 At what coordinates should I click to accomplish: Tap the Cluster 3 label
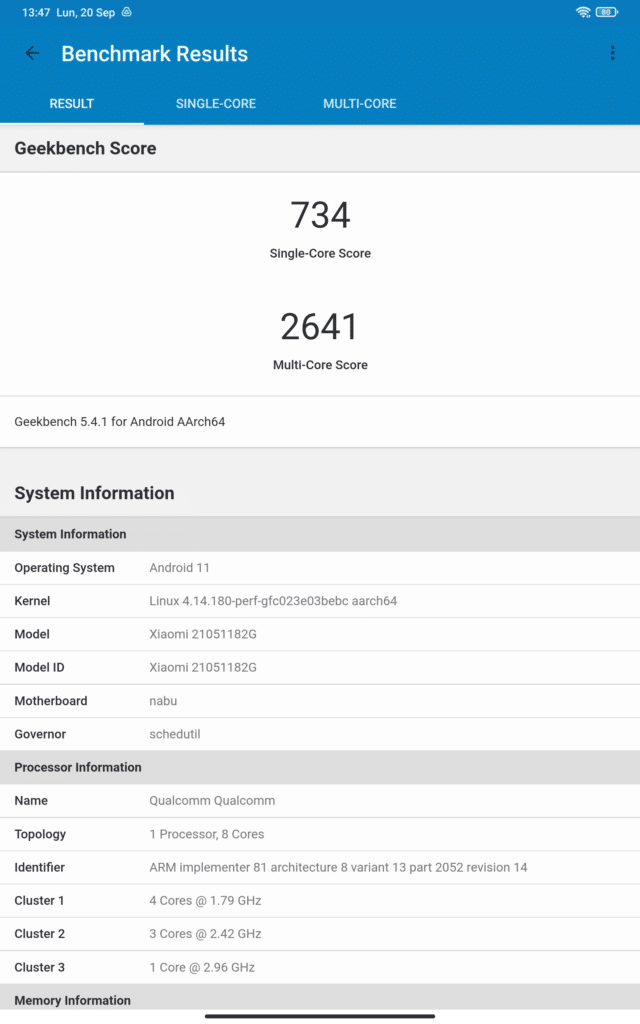(x=40, y=967)
